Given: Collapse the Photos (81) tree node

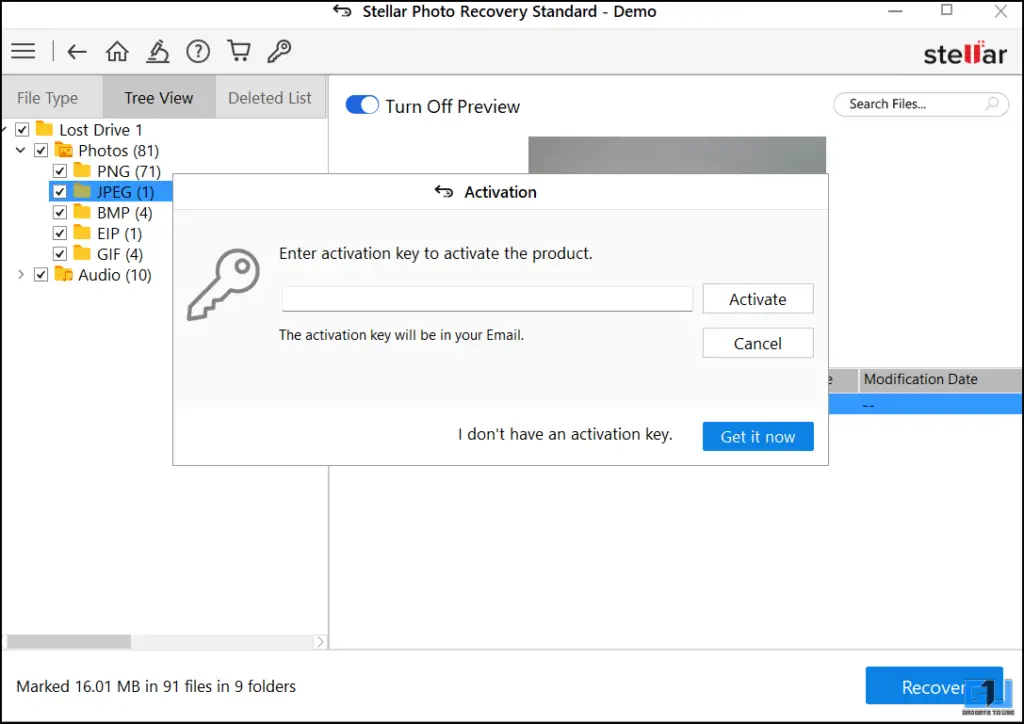Looking at the screenshot, I should point(21,151).
